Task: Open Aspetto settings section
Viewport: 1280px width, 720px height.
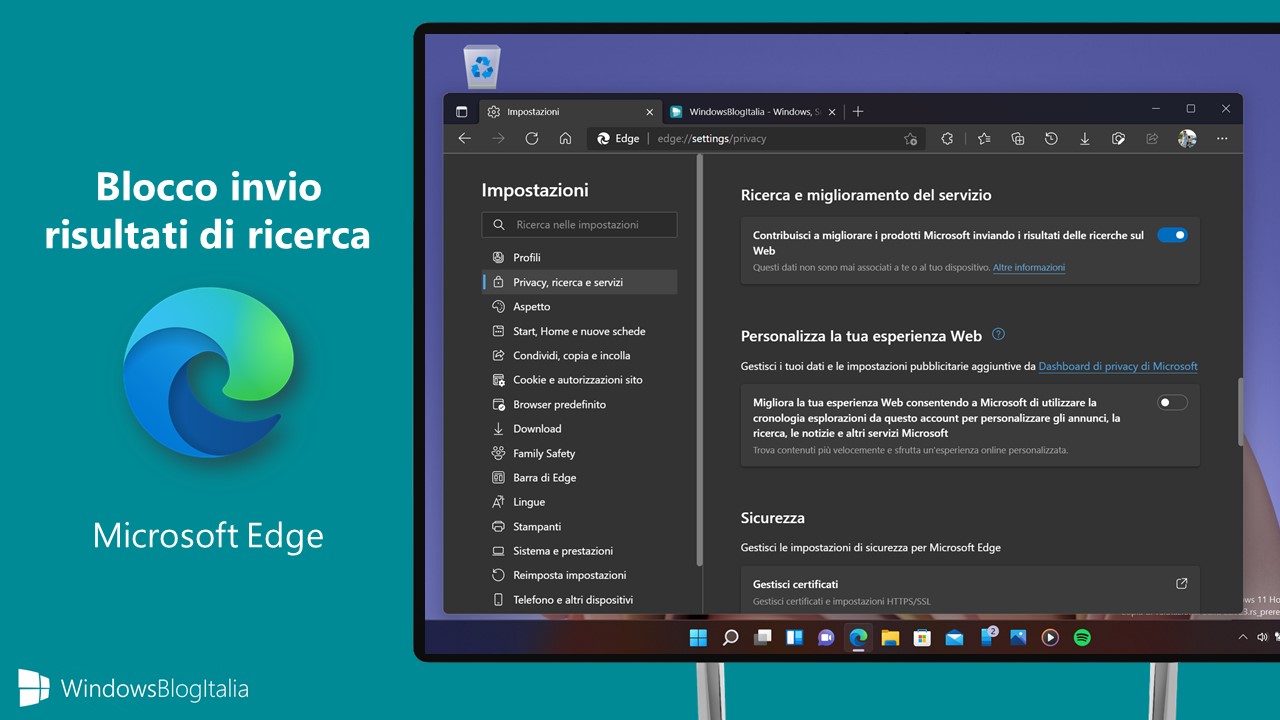Action: click(x=579, y=307)
